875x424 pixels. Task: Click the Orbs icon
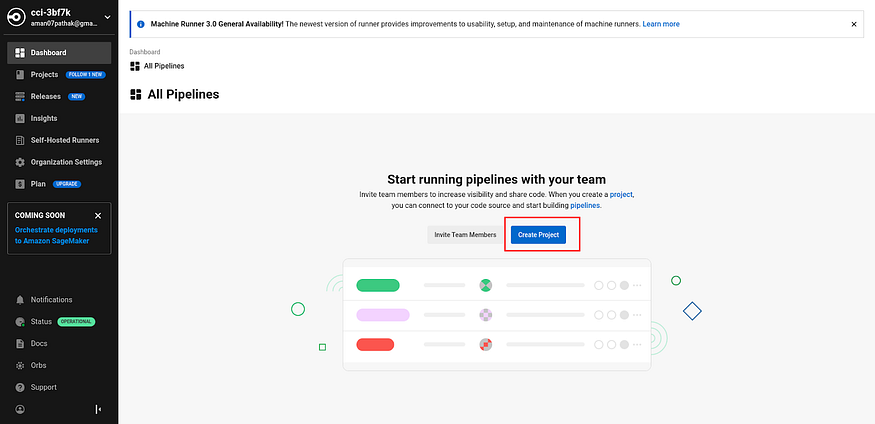tap(20, 365)
